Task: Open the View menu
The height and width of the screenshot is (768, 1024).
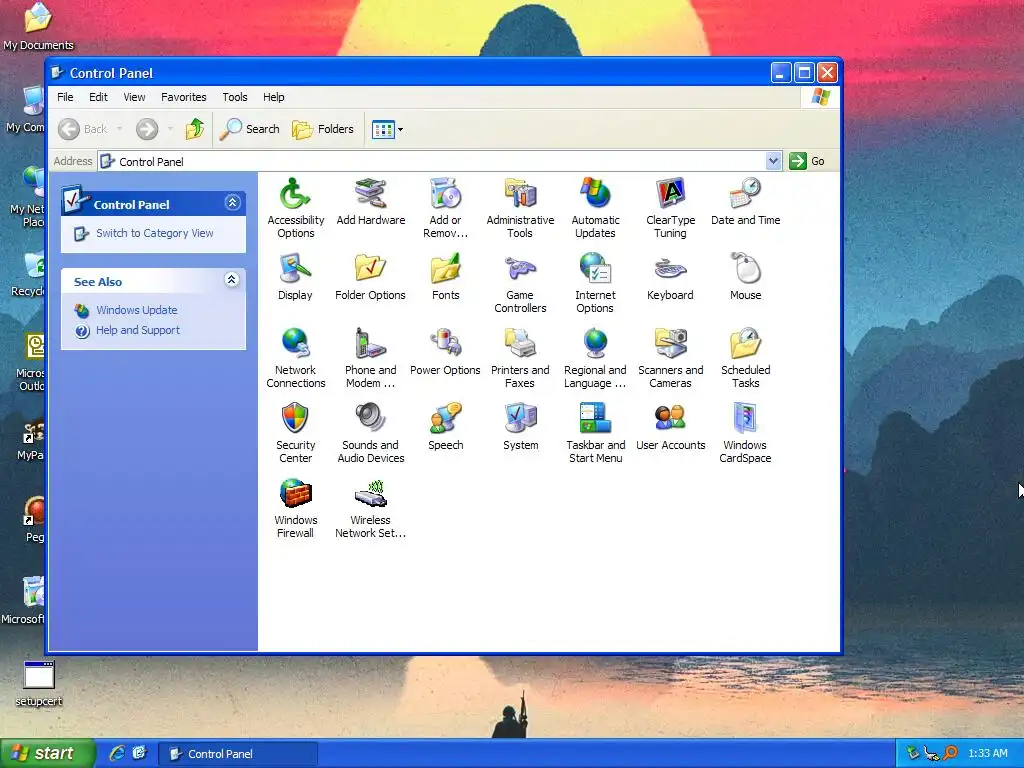Action: coord(135,97)
